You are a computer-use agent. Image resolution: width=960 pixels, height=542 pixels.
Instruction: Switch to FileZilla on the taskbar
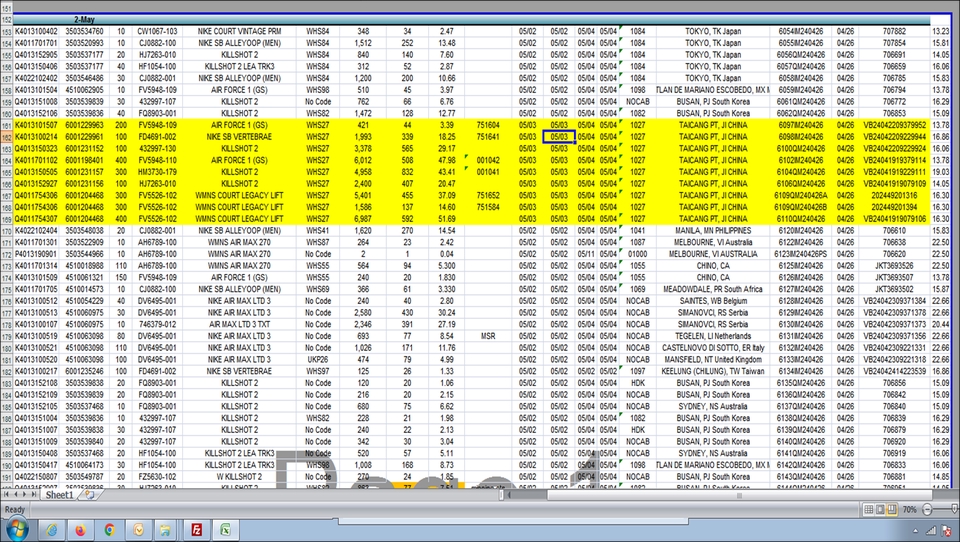tap(197, 530)
